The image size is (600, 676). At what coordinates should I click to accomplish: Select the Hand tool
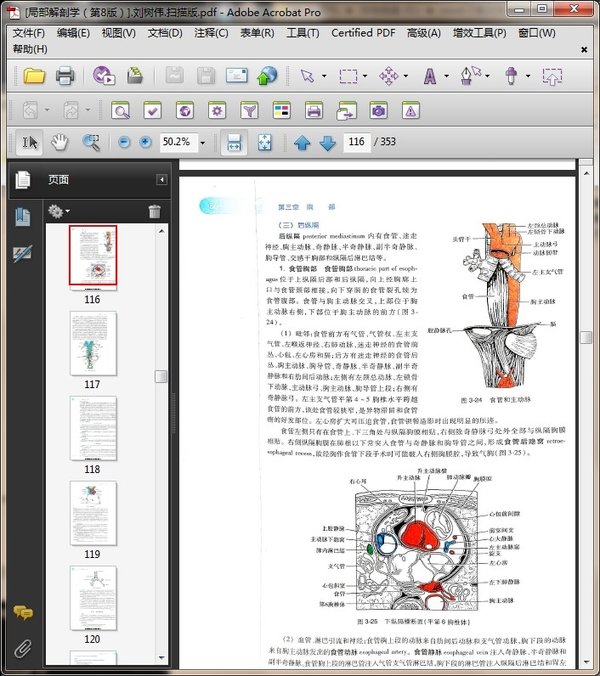pos(60,142)
